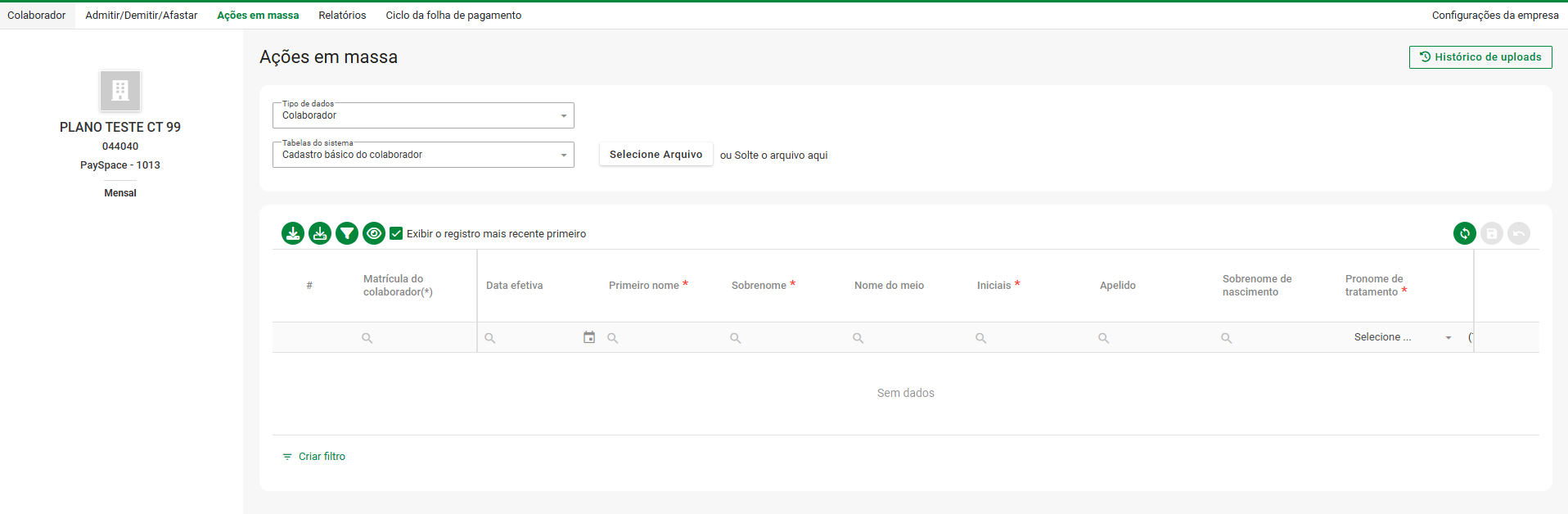Click the Primeiro nome filter search field

tap(663, 337)
